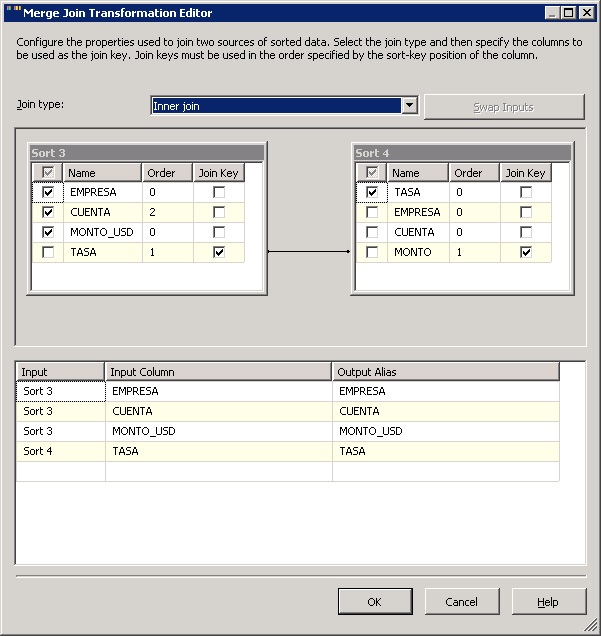Check the MONTO column in Sort 4

click(x=372, y=252)
